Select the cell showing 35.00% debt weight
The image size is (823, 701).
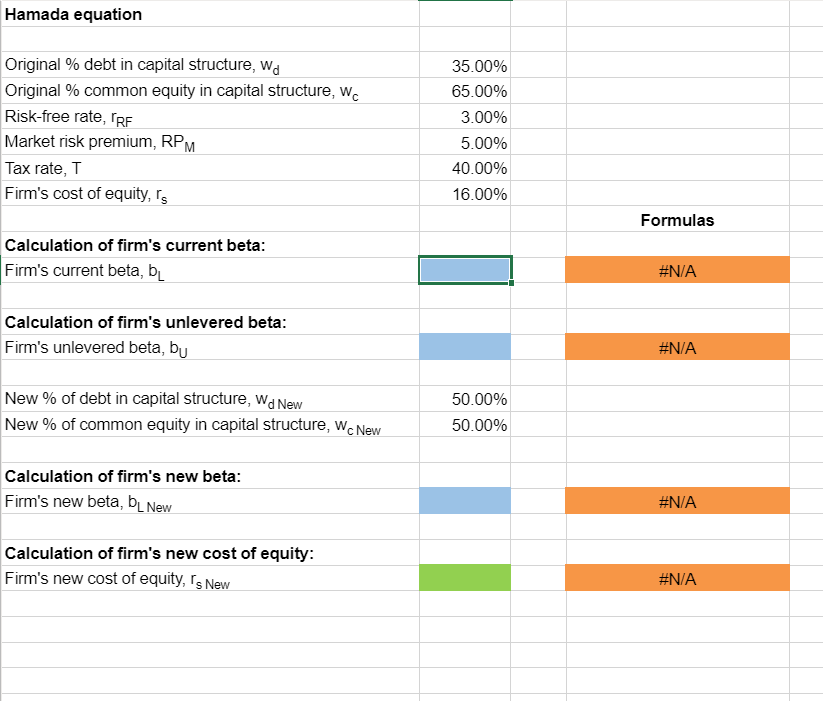464,65
